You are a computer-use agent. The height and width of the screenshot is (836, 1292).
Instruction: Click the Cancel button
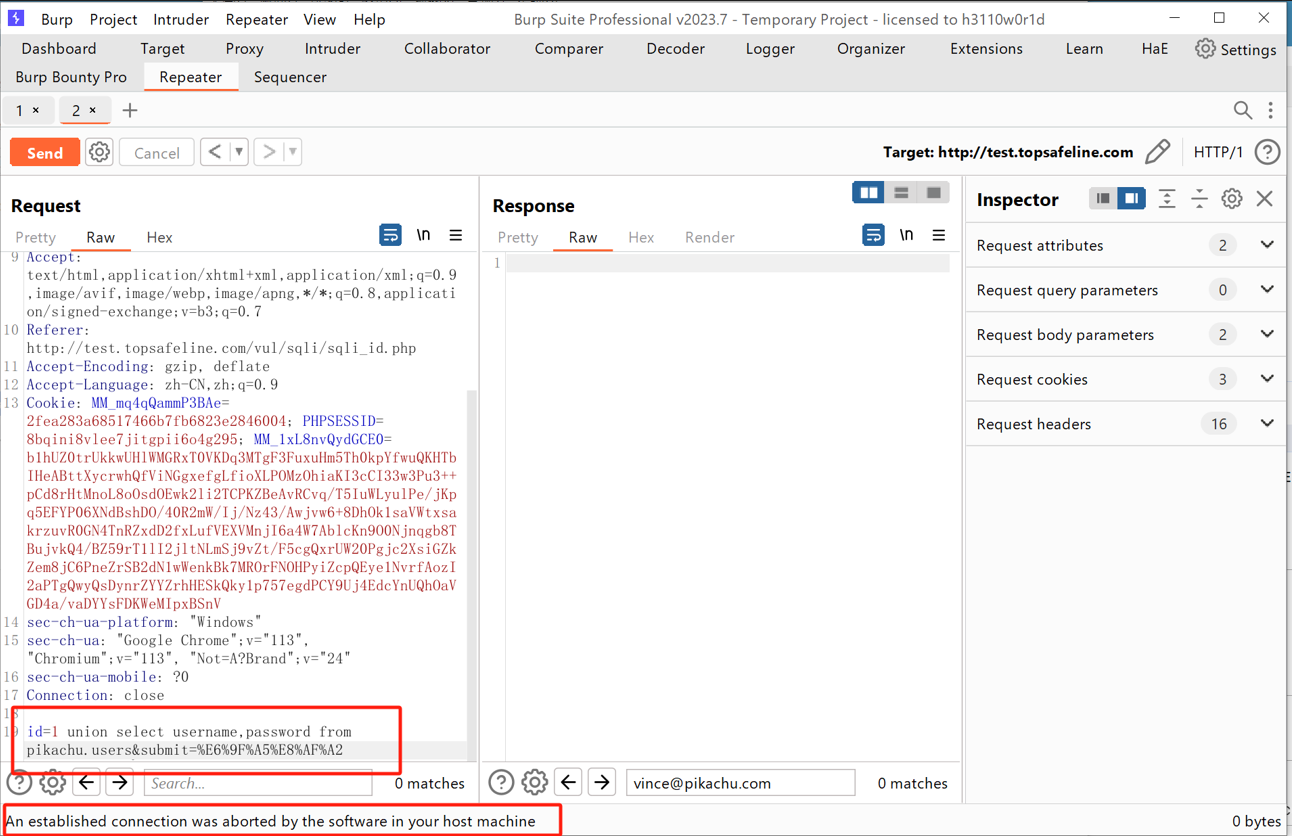click(x=157, y=152)
